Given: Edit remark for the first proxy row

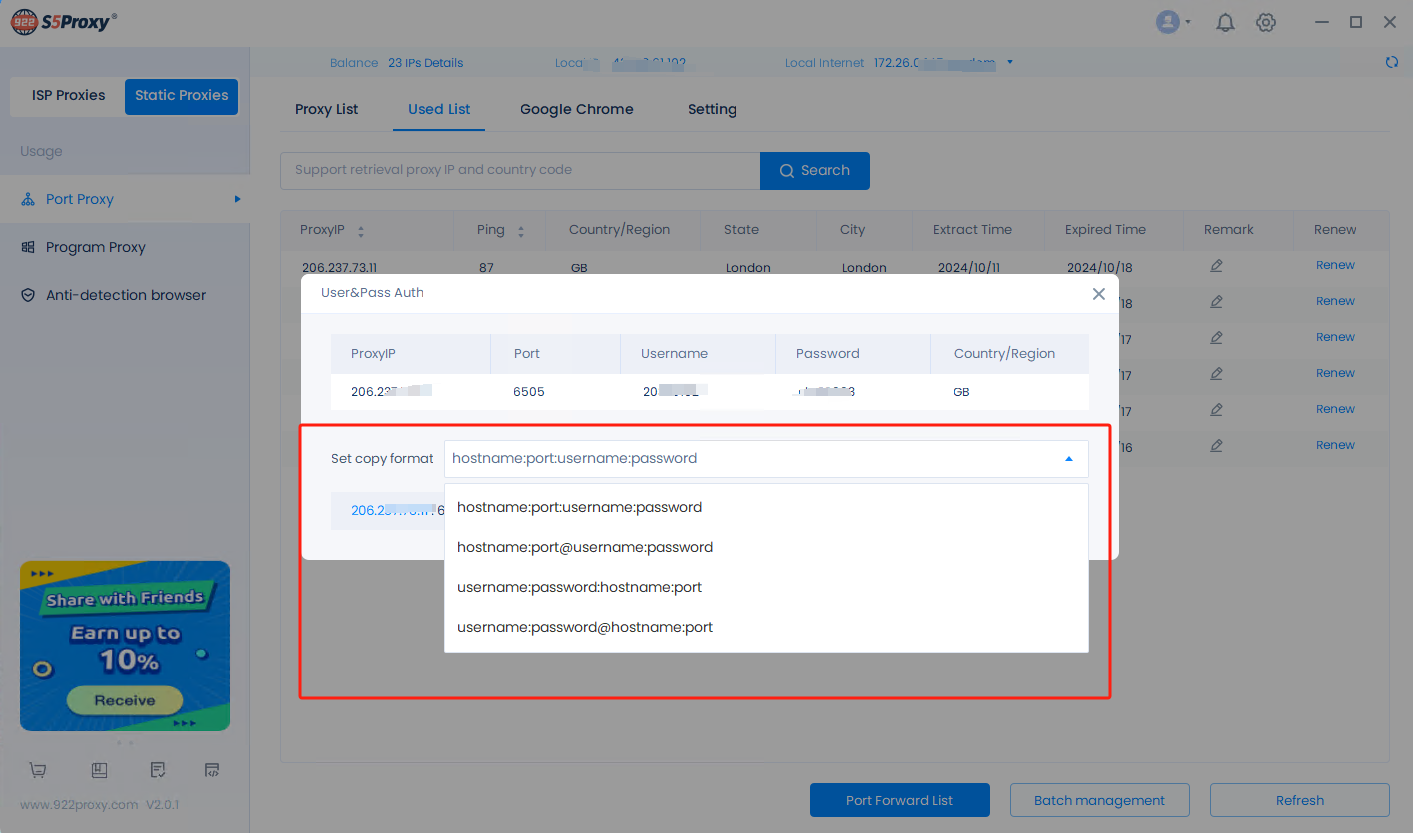Looking at the screenshot, I should pyautogui.click(x=1216, y=266).
